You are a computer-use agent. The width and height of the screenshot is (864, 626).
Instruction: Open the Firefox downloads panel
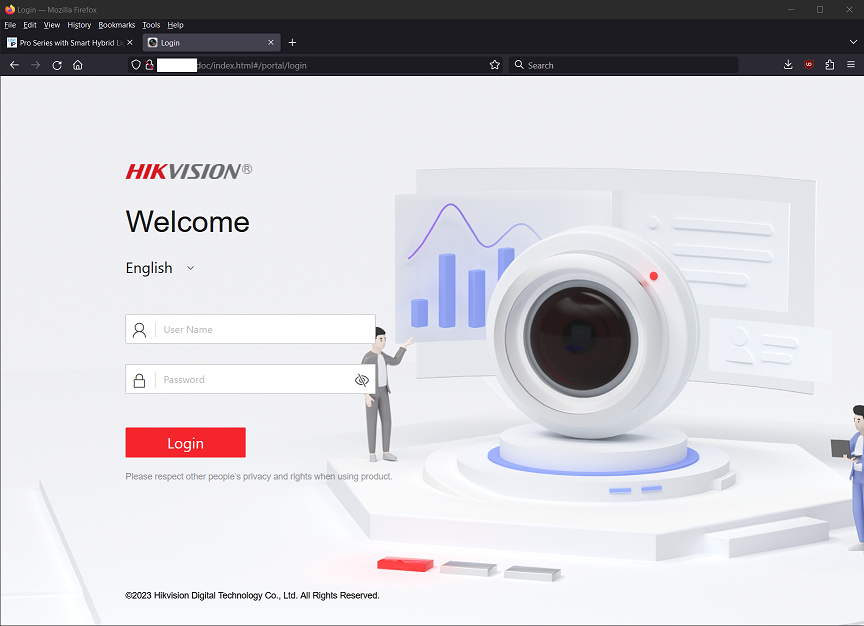[788, 65]
